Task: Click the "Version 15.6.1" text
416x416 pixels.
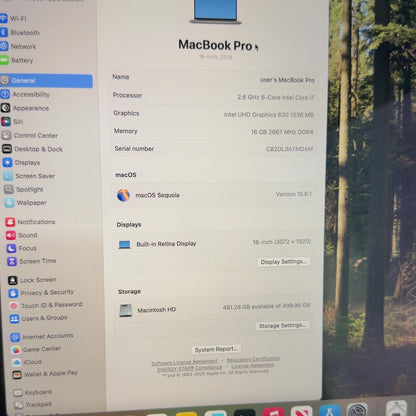Action: (294, 194)
